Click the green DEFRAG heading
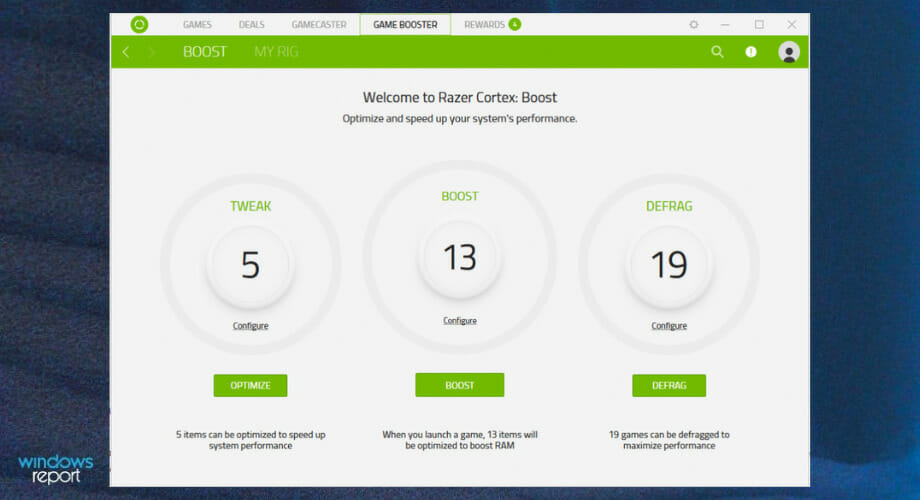 [x=669, y=206]
